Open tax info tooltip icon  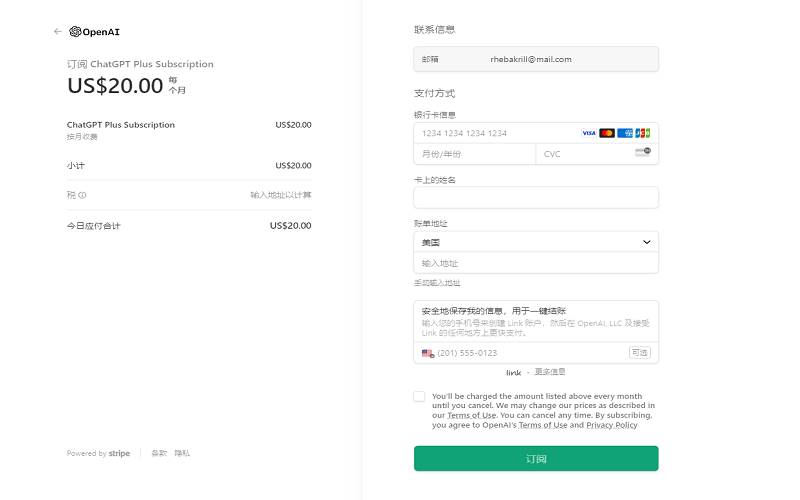coord(82,195)
